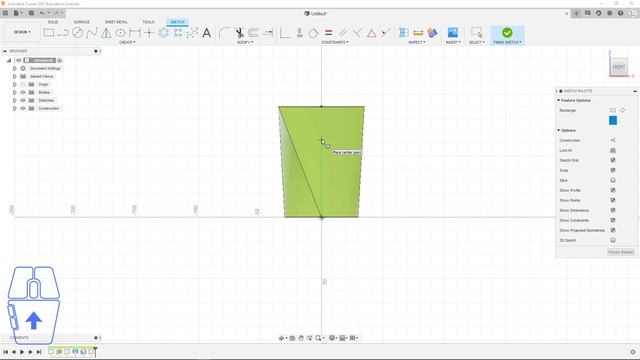
Task: Select the Center Diameter Circle tool
Action: (x=77, y=33)
